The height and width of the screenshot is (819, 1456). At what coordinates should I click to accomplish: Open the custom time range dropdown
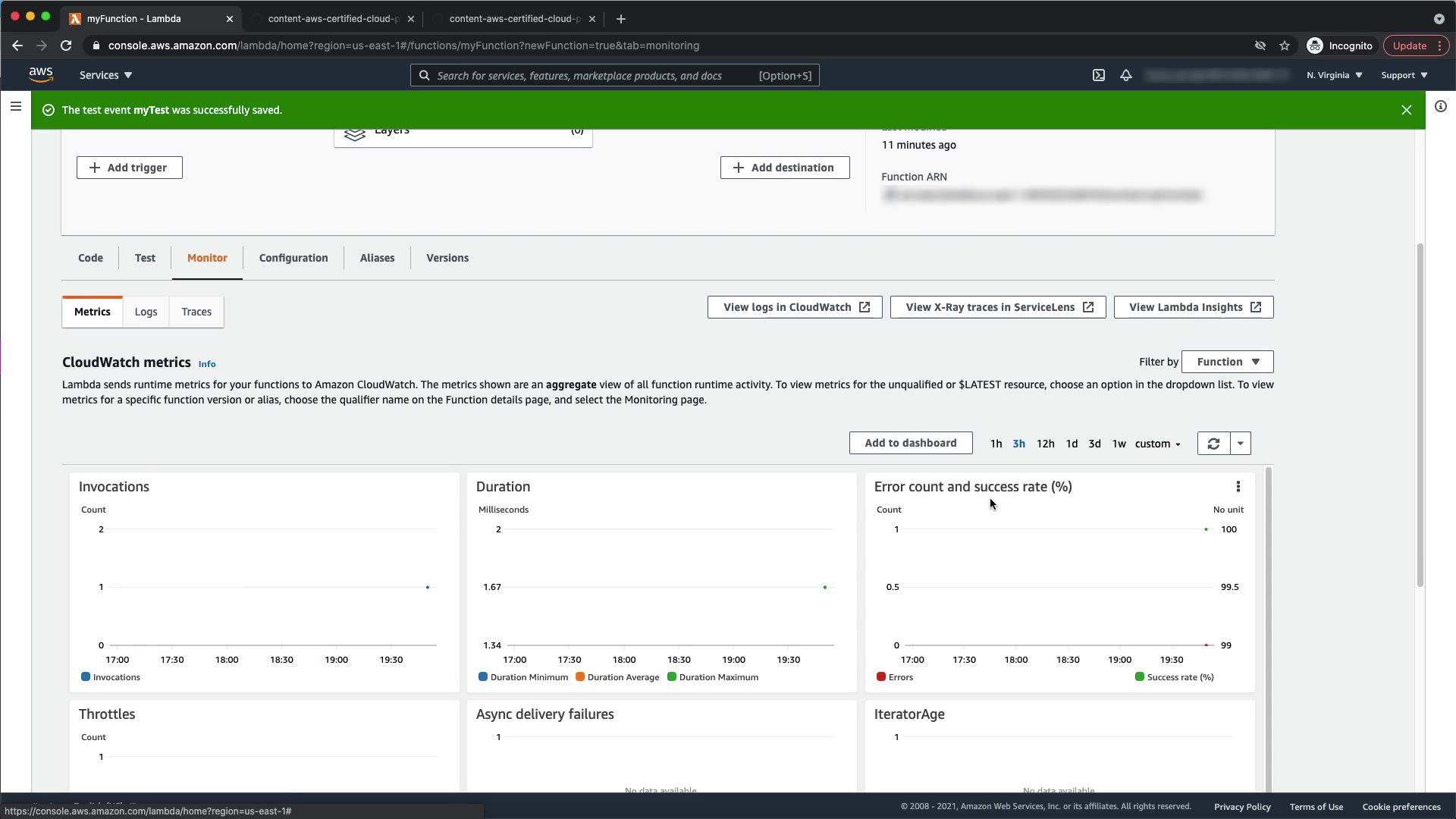[1157, 444]
